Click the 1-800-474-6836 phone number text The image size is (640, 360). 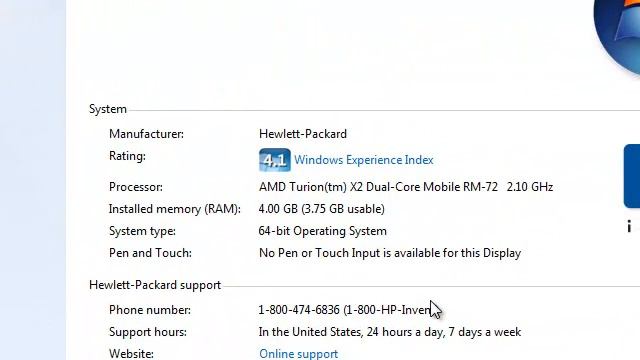(299, 310)
